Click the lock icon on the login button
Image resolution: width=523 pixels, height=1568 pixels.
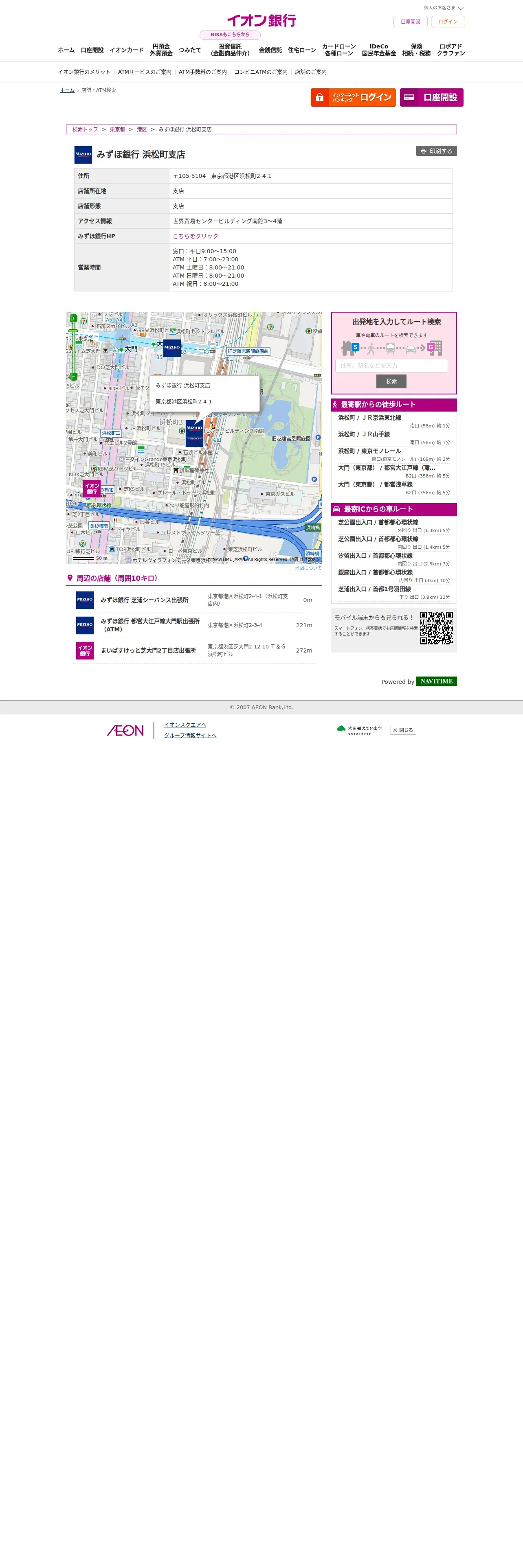(x=320, y=97)
